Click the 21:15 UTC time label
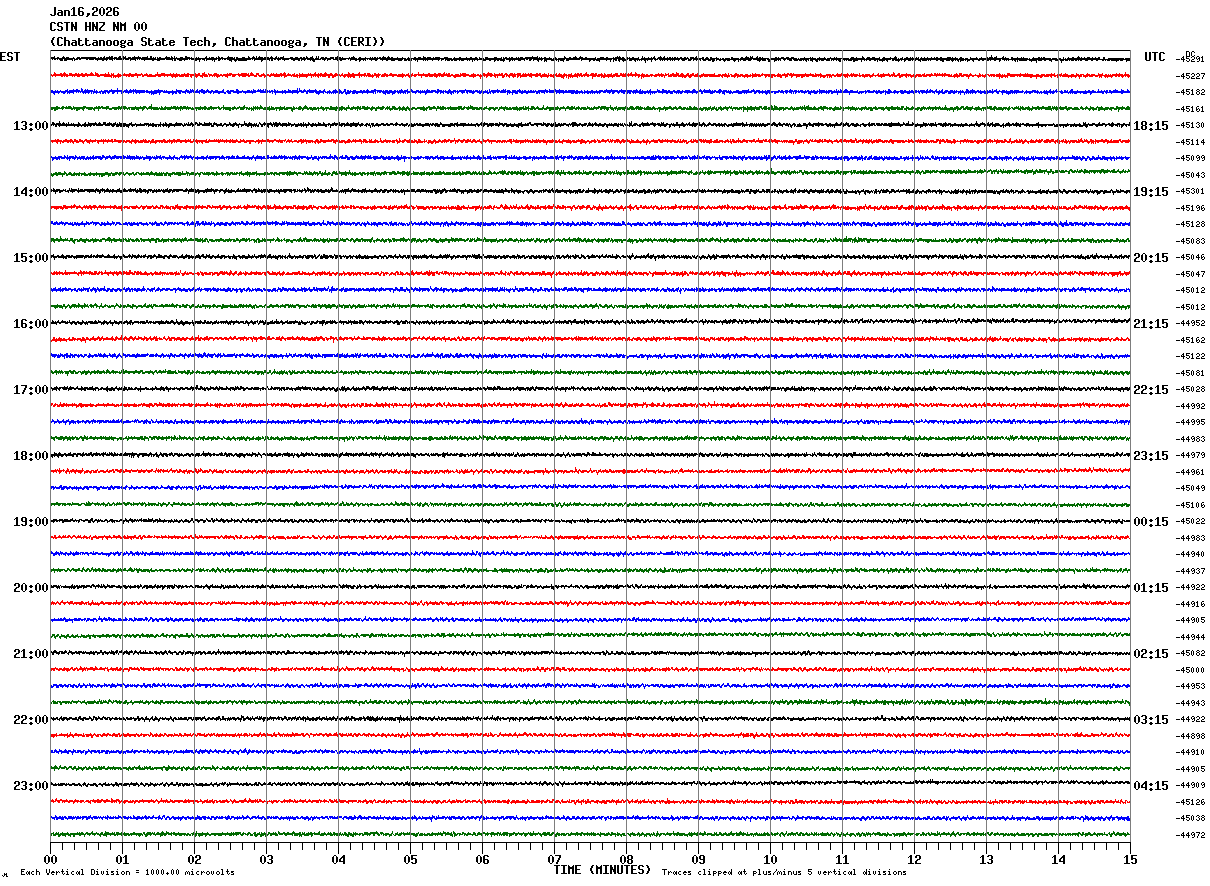 [1151, 324]
